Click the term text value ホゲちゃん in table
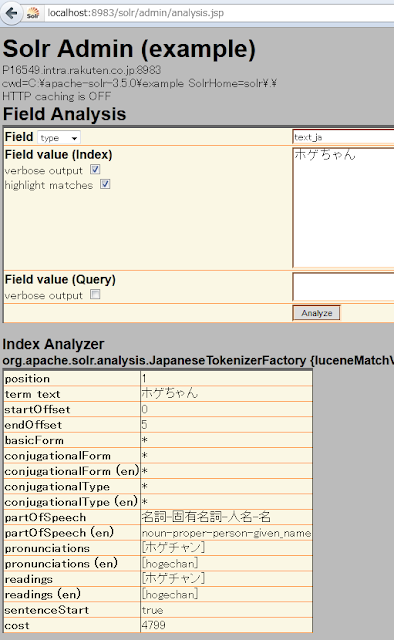The image size is (394, 640). pyautogui.click(x=169, y=393)
